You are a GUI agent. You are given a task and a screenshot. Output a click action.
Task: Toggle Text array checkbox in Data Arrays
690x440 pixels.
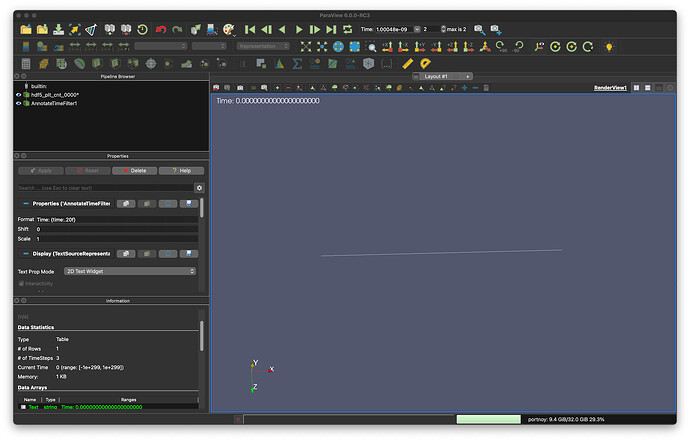(x=23, y=407)
